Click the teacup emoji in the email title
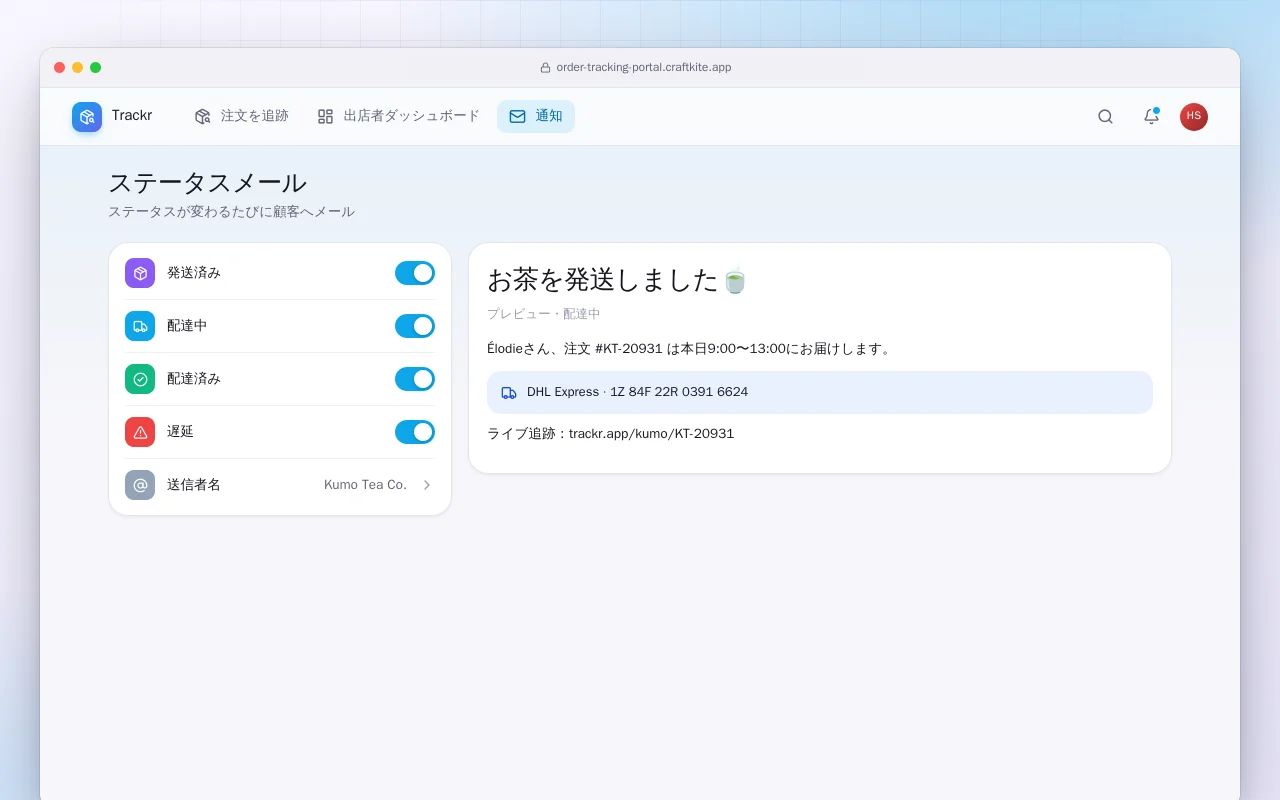 tap(735, 281)
